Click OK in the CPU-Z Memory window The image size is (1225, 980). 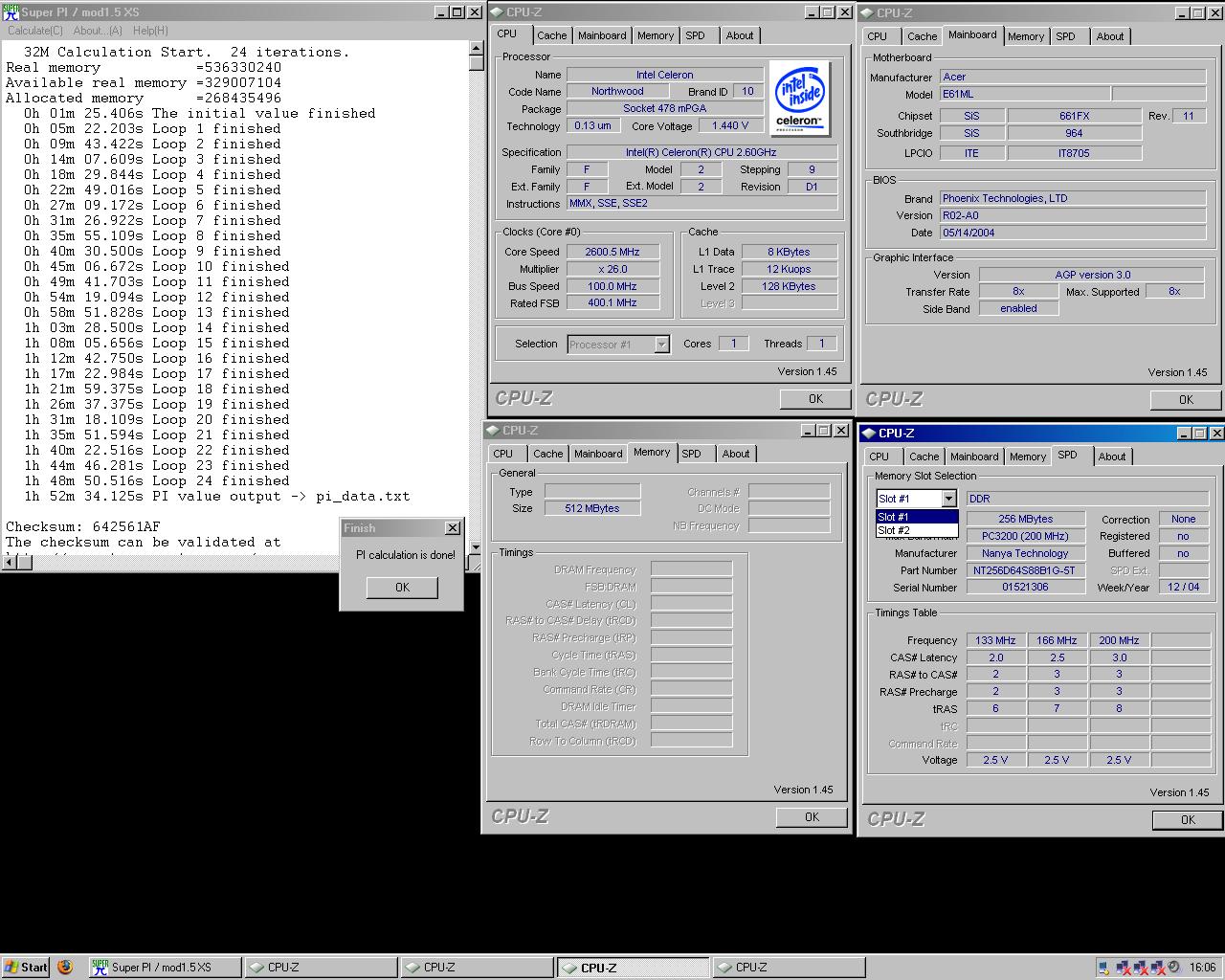[x=812, y=817]
